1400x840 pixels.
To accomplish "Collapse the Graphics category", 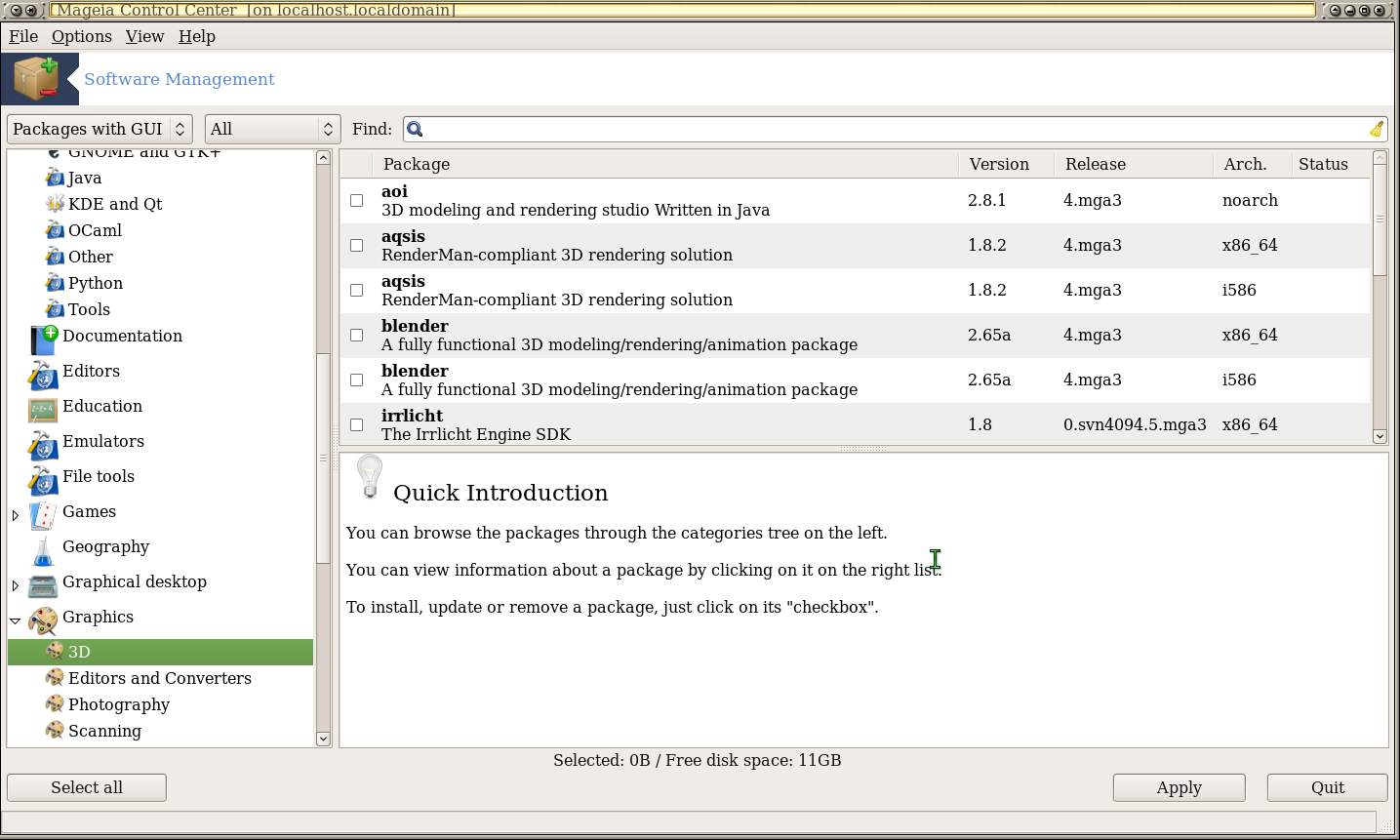I will coord(16,620).
